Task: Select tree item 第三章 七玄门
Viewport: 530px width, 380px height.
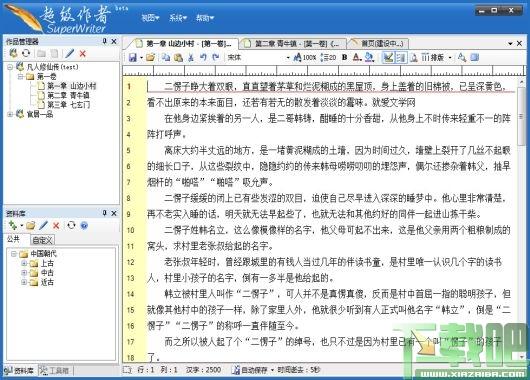Action: [68, 105]
